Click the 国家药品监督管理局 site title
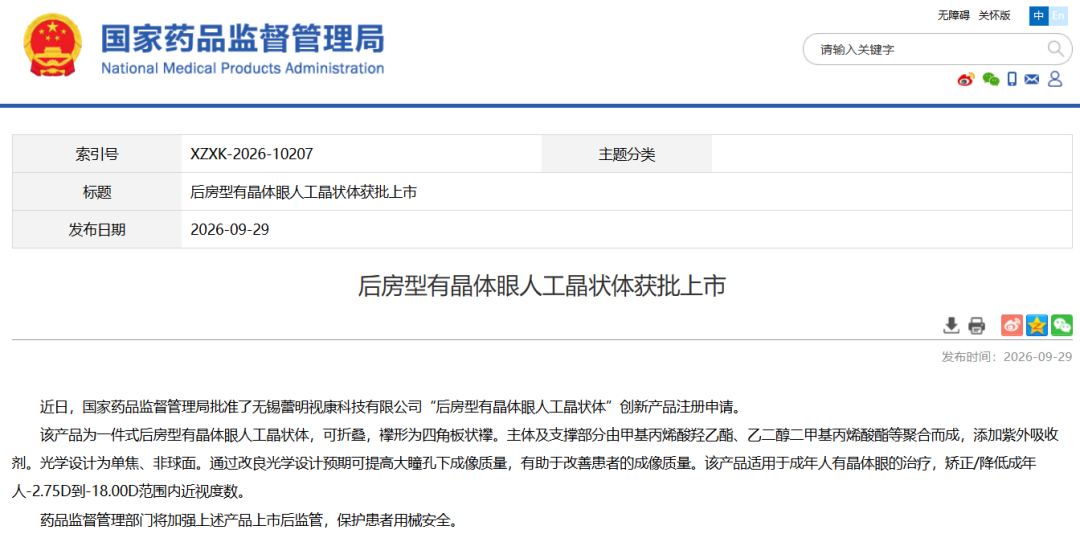 pyautogui.click(x=242, y=39)
